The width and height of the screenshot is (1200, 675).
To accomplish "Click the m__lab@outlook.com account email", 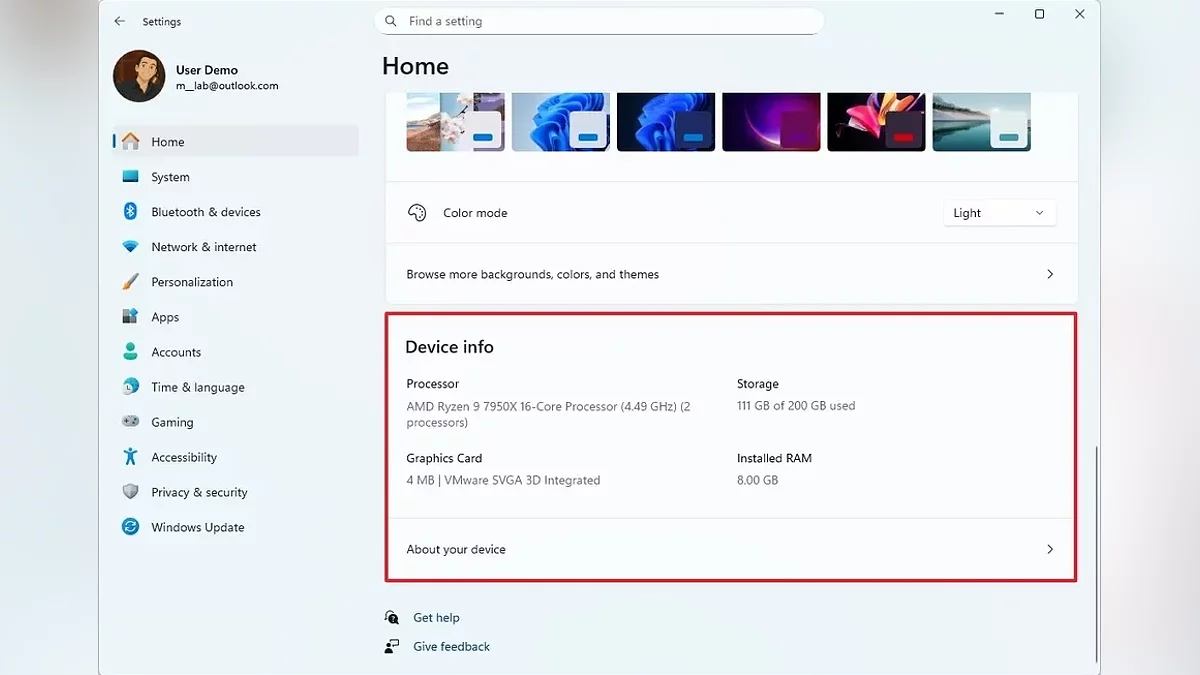I will [x=227, y=86].
